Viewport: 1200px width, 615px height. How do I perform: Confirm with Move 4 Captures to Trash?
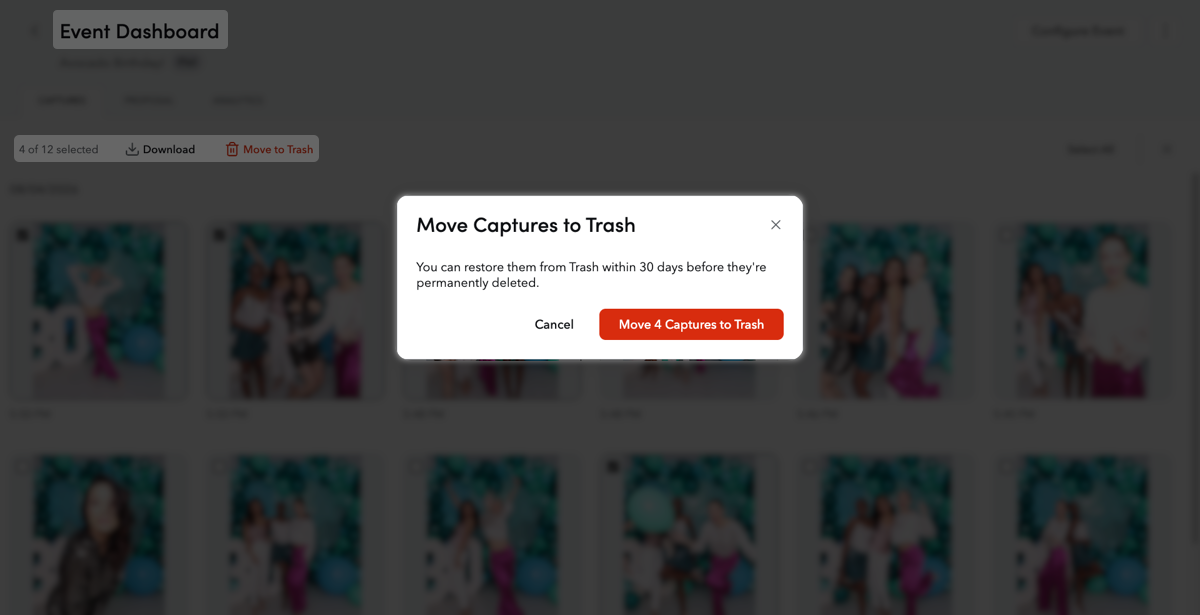pyautogui.click(x=691, y=324)
